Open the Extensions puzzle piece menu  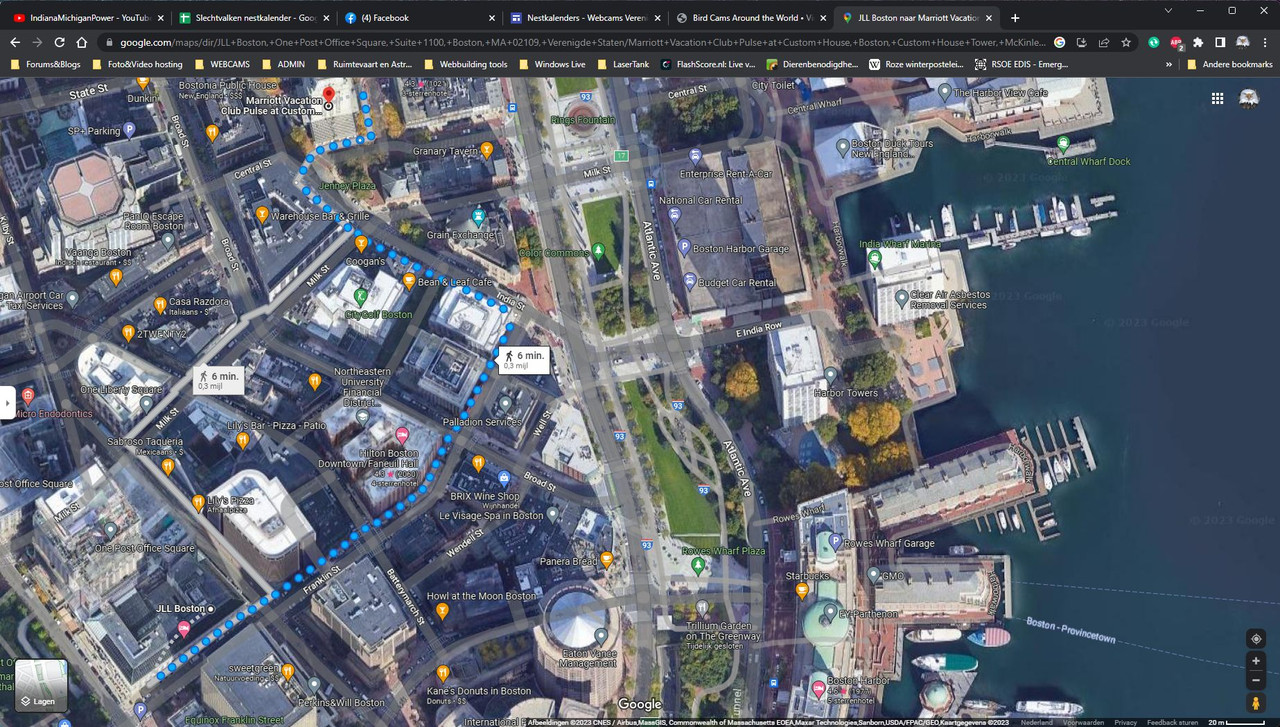pos(1198,42)
